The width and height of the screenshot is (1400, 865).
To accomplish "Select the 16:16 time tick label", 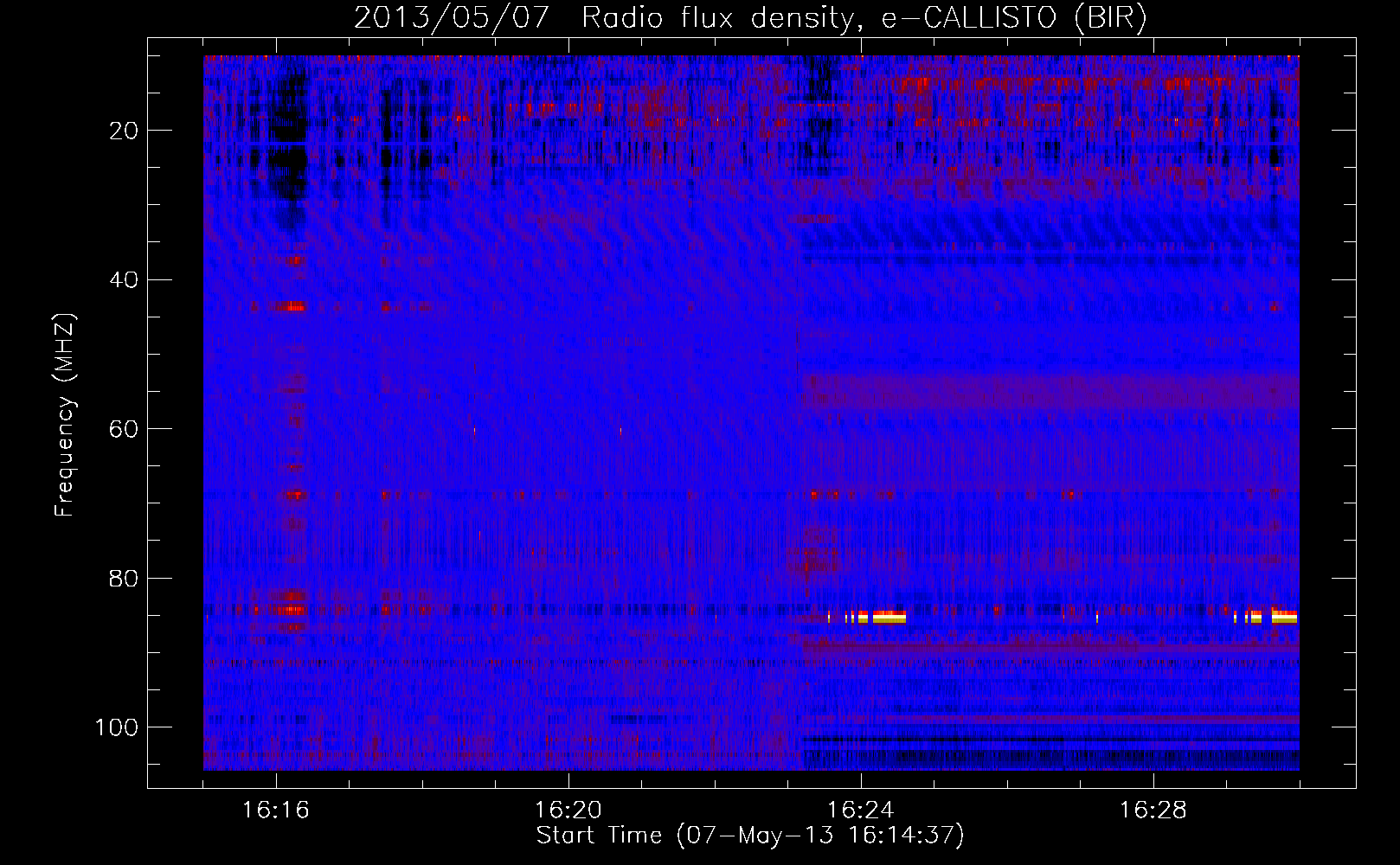I will point(276,811).
